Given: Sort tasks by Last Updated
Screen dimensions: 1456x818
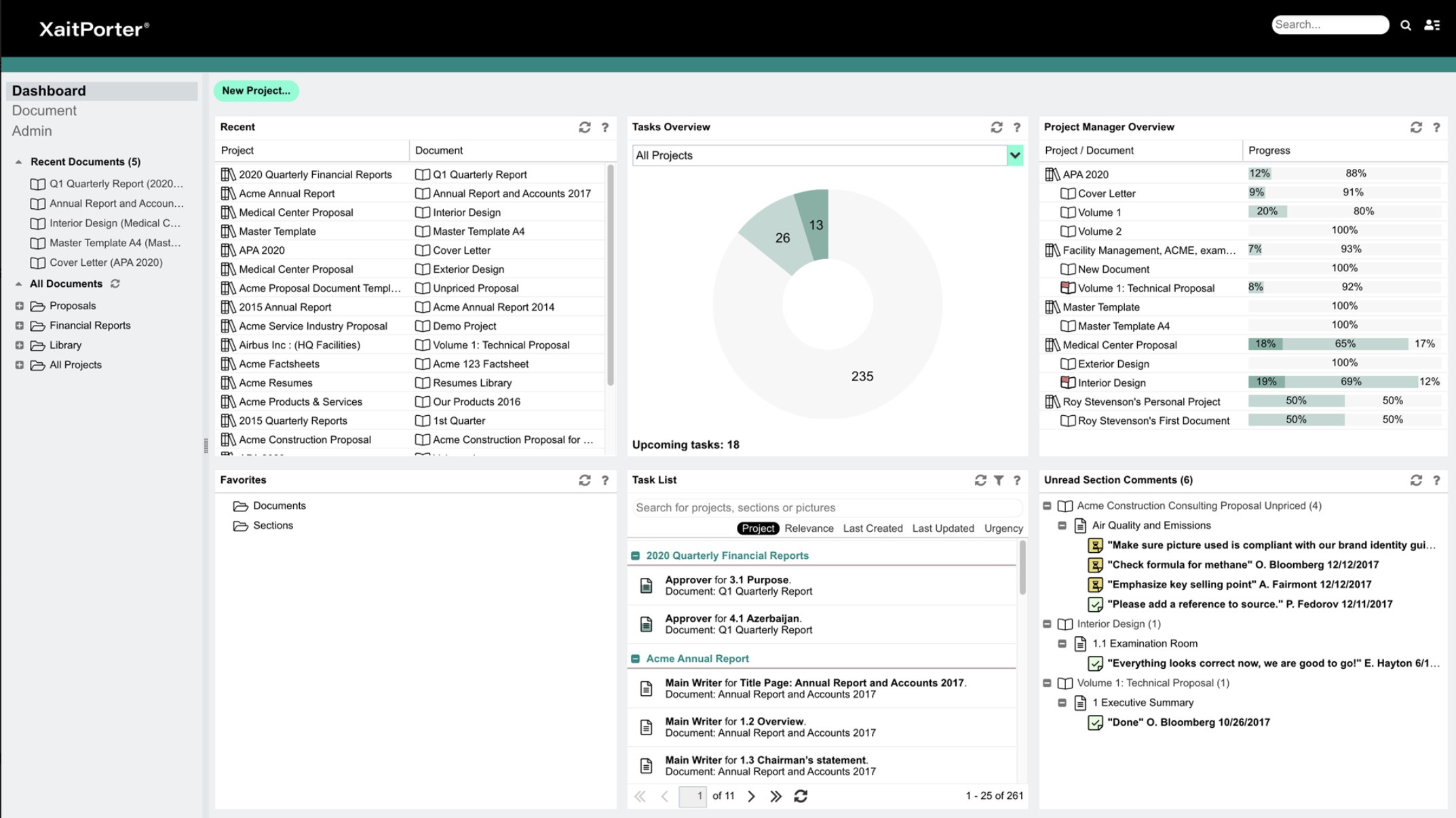Looking at the screenshot, I should (x=943, y=528).
